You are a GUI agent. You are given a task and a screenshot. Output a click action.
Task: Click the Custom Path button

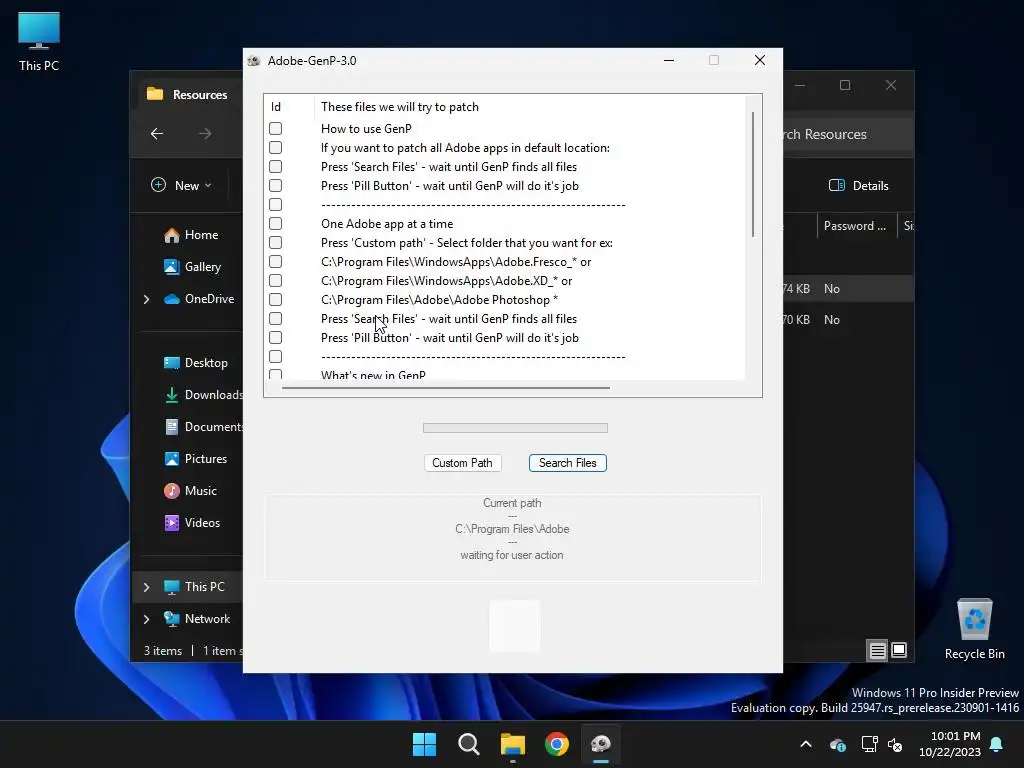pos(462,463)
